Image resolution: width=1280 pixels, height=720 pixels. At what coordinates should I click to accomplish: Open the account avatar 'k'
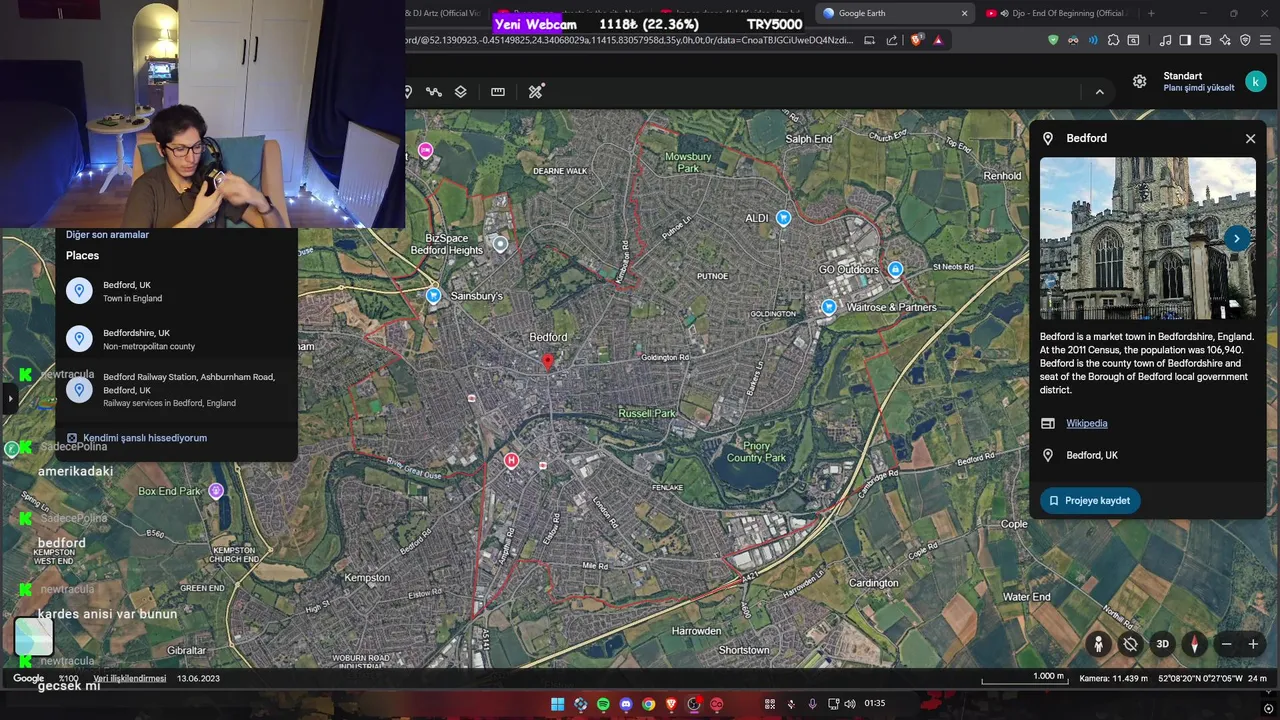1255,82
